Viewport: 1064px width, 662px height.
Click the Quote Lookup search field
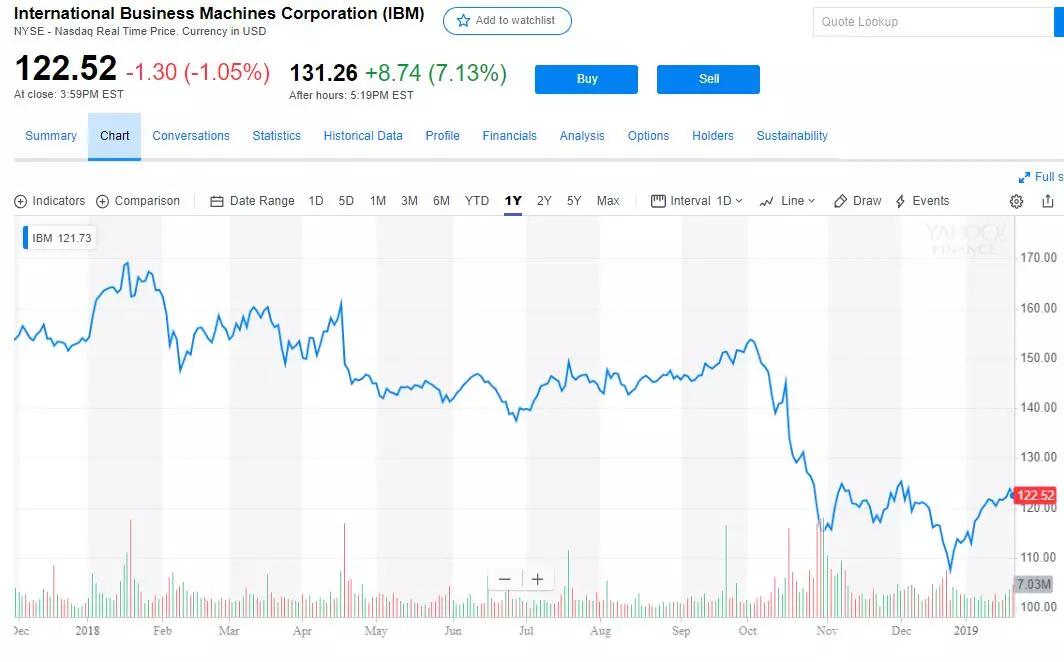click(x=935, y=22)
